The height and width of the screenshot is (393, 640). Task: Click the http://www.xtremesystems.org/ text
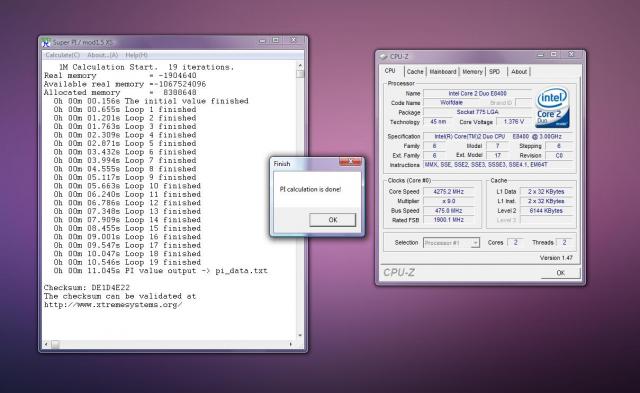(x=113, y=305)
